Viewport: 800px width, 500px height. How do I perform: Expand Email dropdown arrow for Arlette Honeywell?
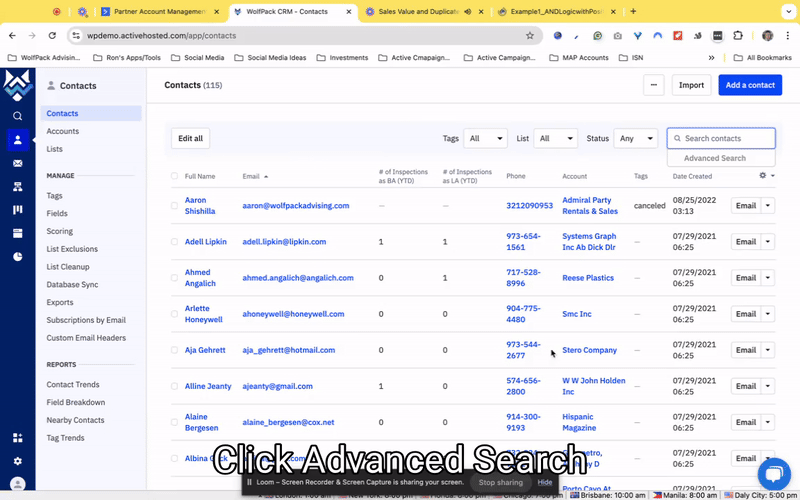tap(768, 314)
